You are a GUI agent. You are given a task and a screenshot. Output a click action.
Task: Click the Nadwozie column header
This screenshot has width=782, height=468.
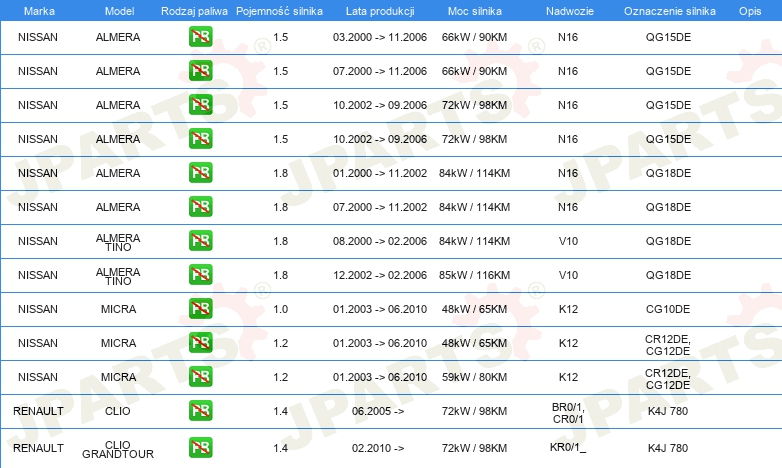coord(570,11)
